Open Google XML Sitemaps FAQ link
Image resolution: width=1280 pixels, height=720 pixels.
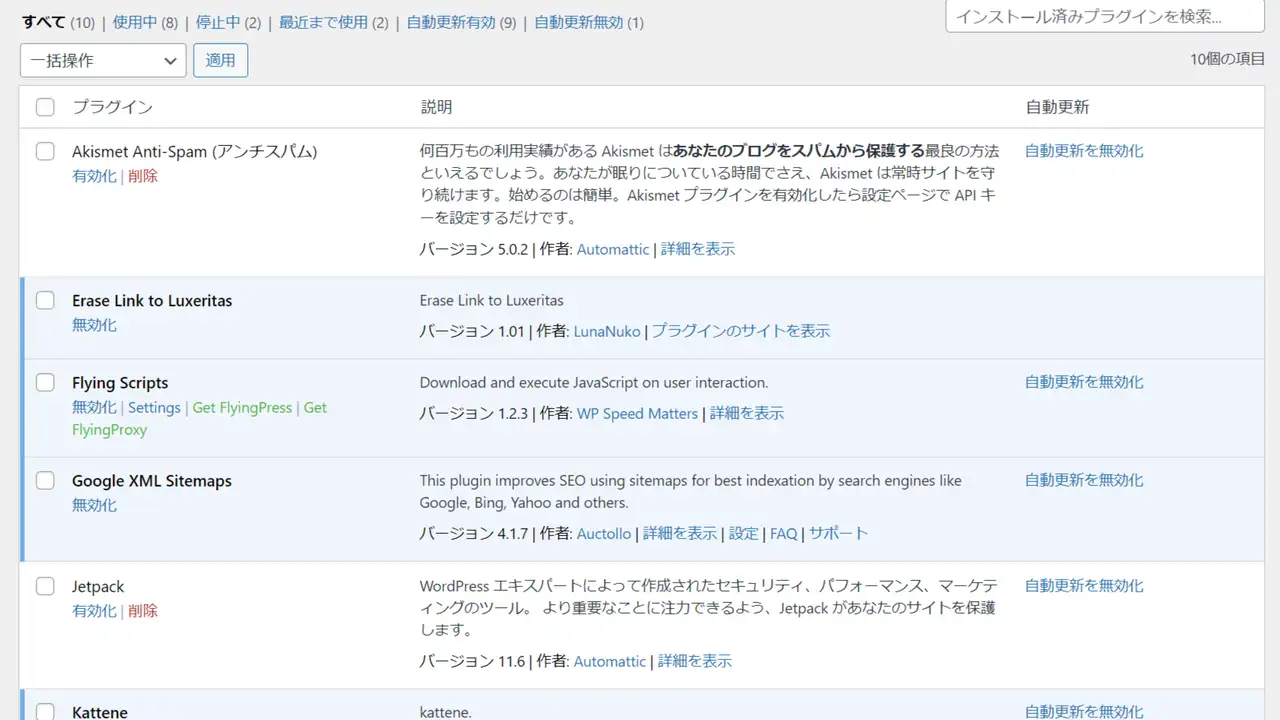[784, 534]
